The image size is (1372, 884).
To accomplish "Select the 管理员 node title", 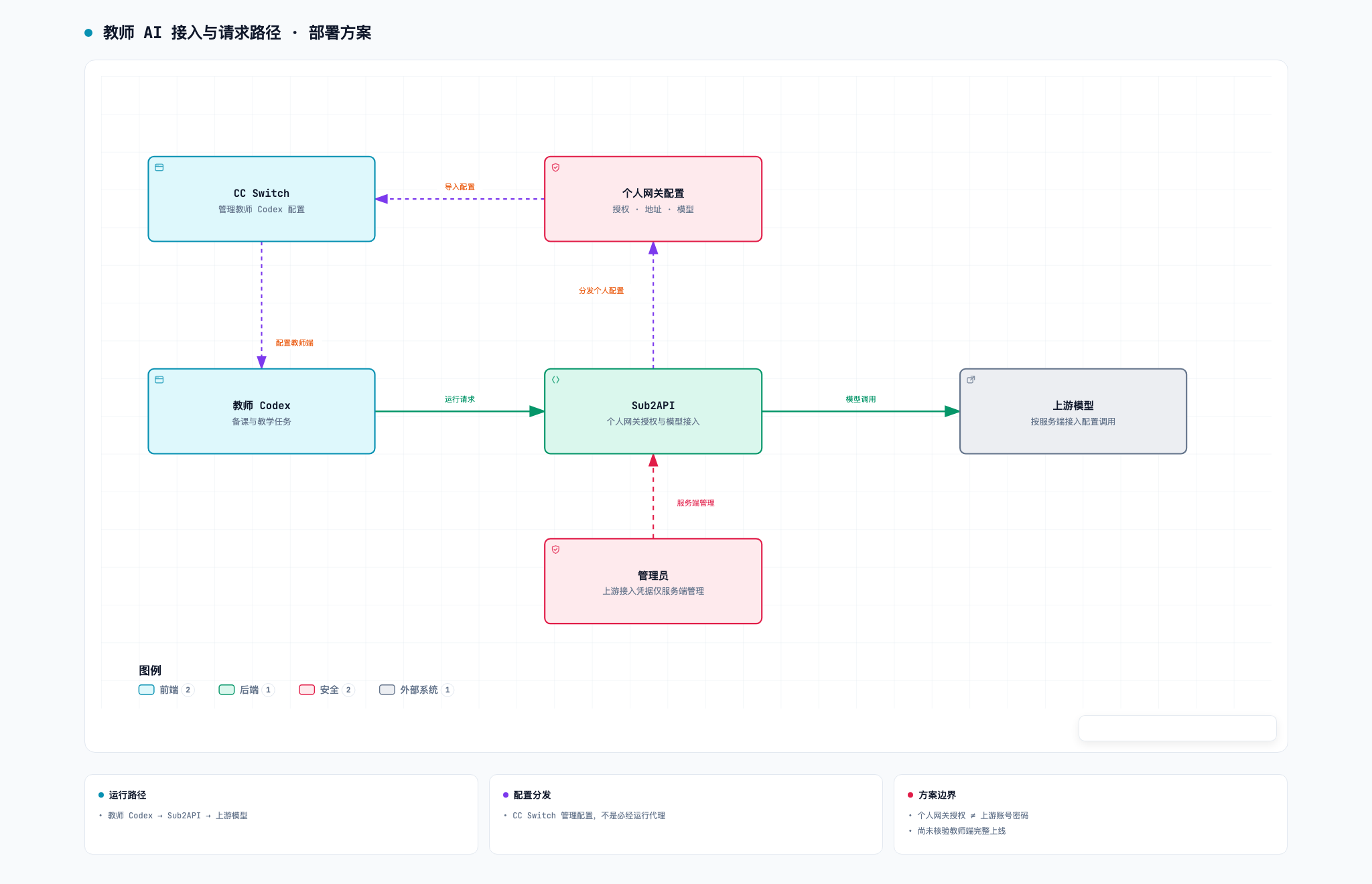I will pos(653,576).
